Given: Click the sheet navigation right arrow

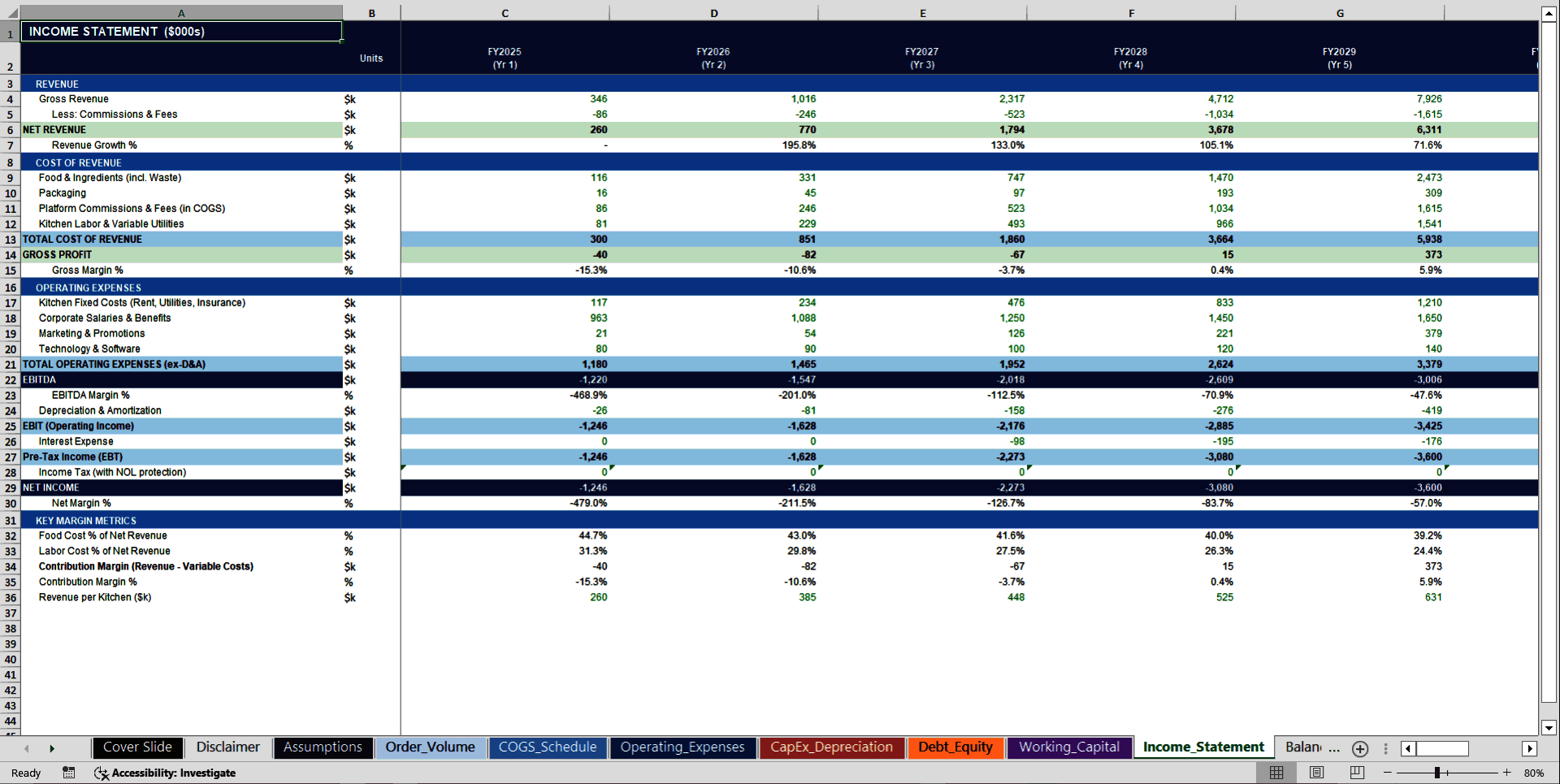Looking at the screenshot, I should click(x=52, y=748).
